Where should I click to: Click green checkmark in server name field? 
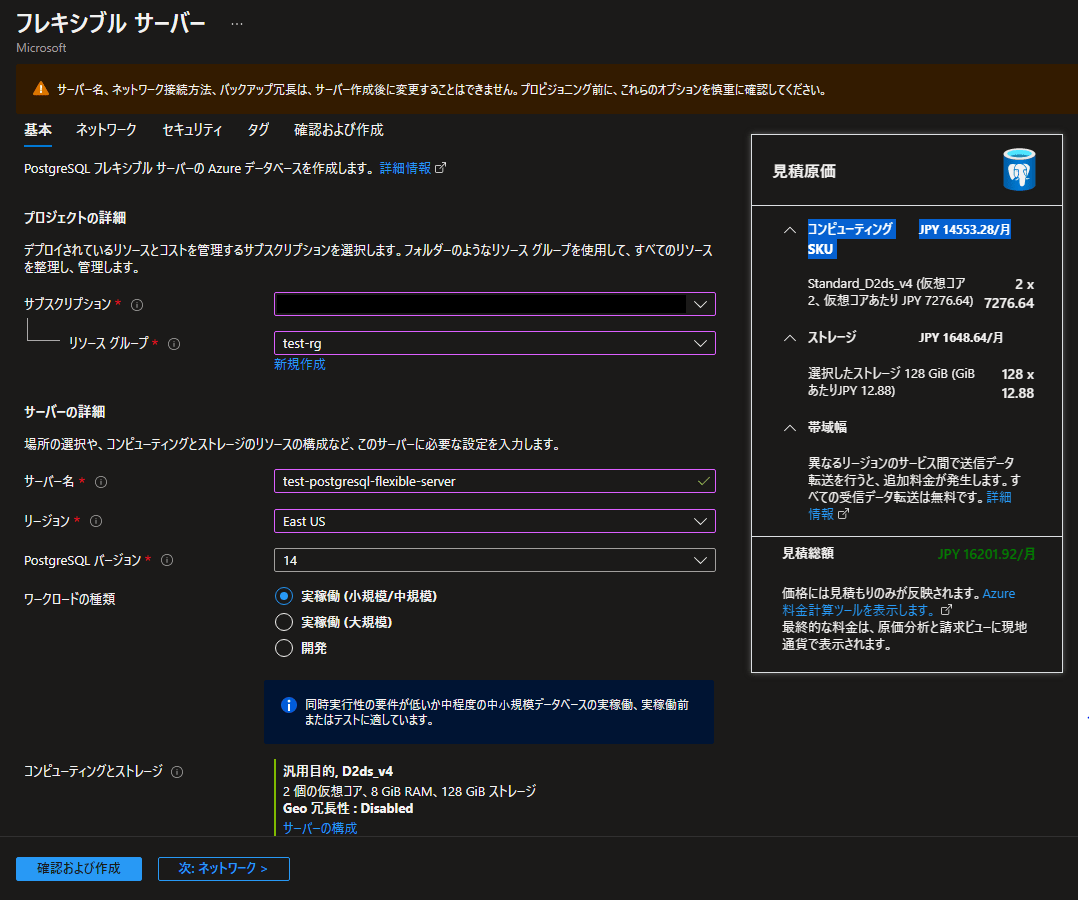(704, 481)
